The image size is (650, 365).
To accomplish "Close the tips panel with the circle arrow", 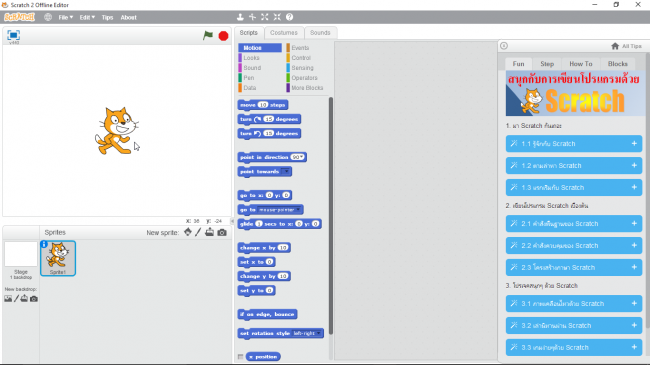I will click(x=504, y=46).
